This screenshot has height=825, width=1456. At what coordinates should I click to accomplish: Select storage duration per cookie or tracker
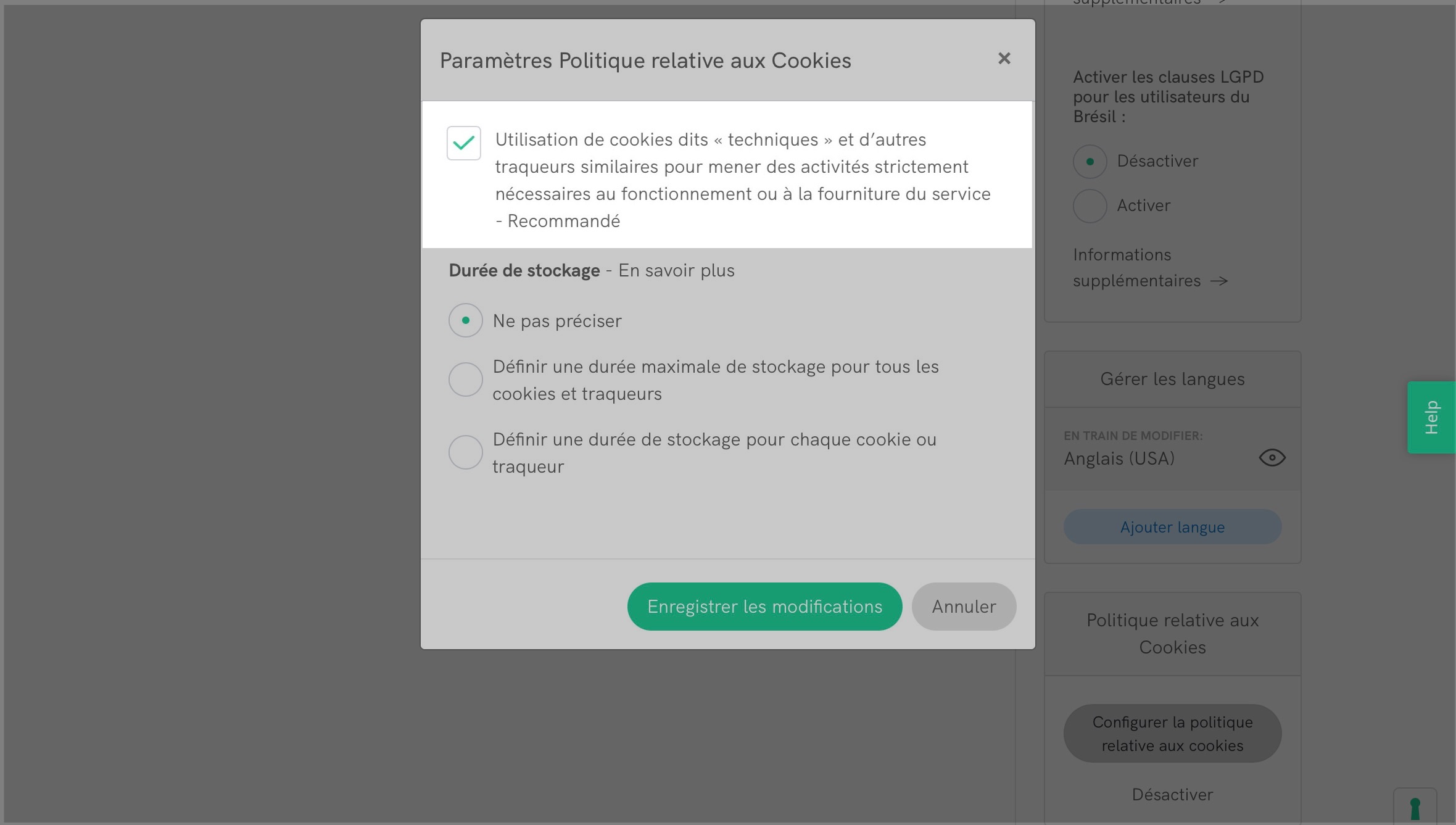(466, 452)
